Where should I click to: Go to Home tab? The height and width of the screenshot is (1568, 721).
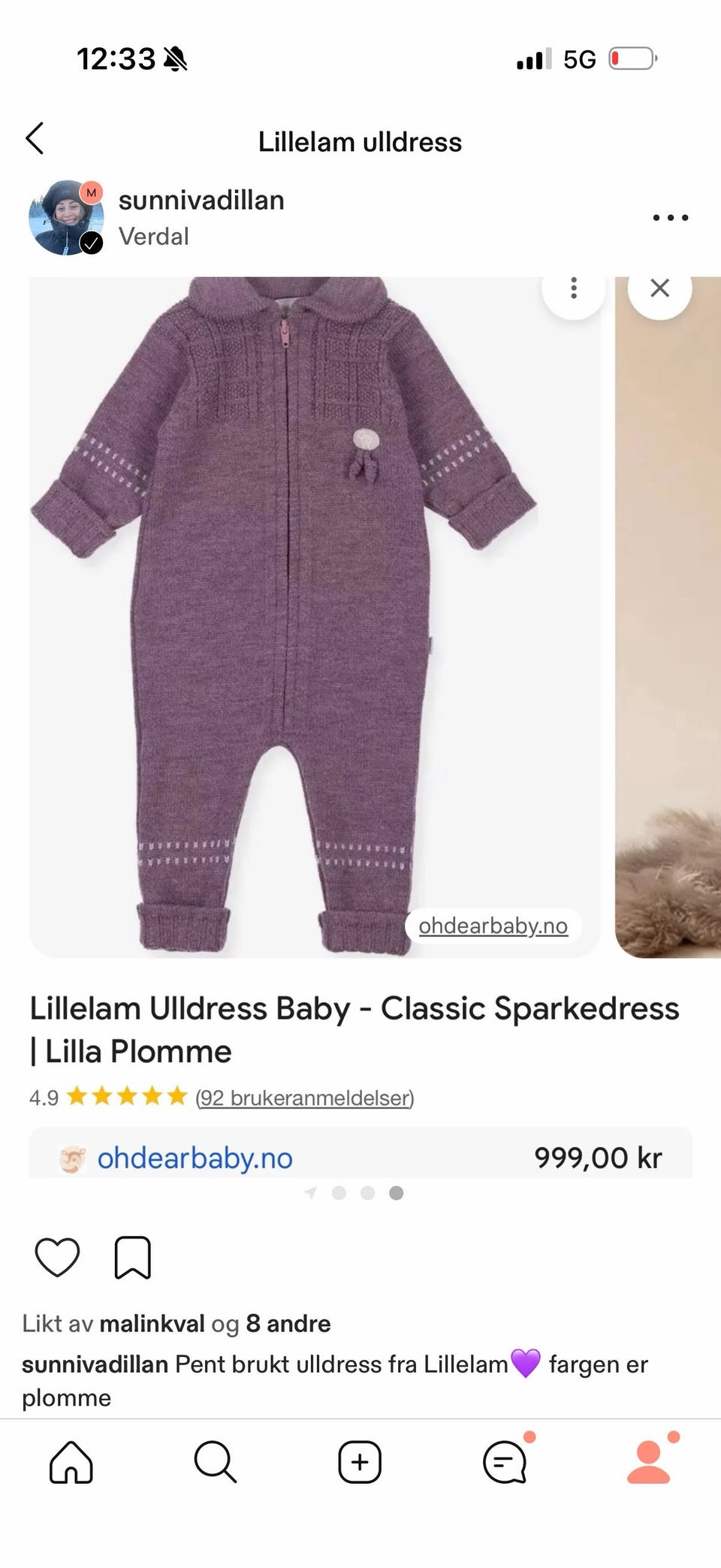coord(71,1462)
